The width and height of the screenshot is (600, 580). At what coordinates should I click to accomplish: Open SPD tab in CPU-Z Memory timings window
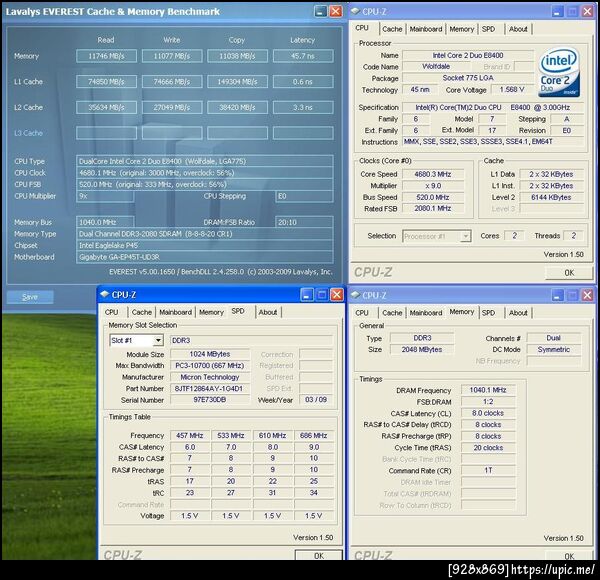(x=488, y=313)
